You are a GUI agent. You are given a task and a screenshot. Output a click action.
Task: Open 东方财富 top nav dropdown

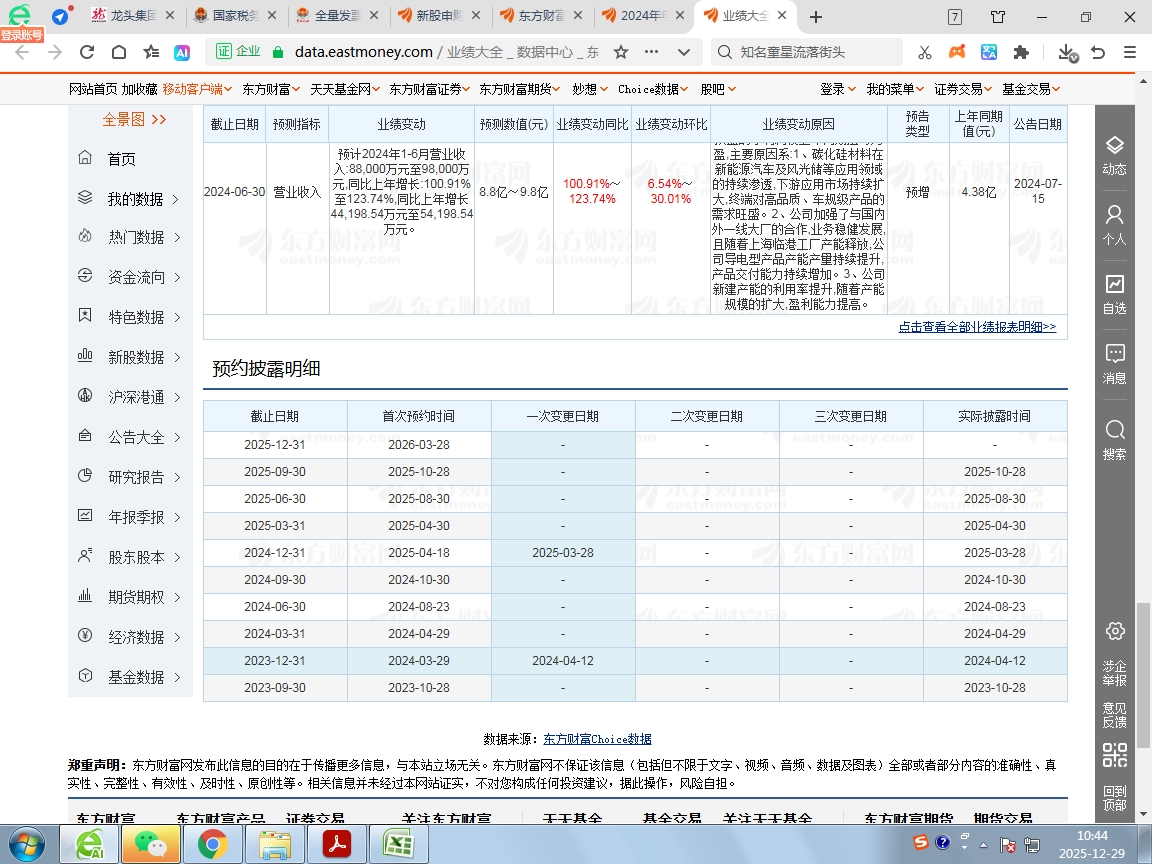pyautogui.click(x=271, y=89)
